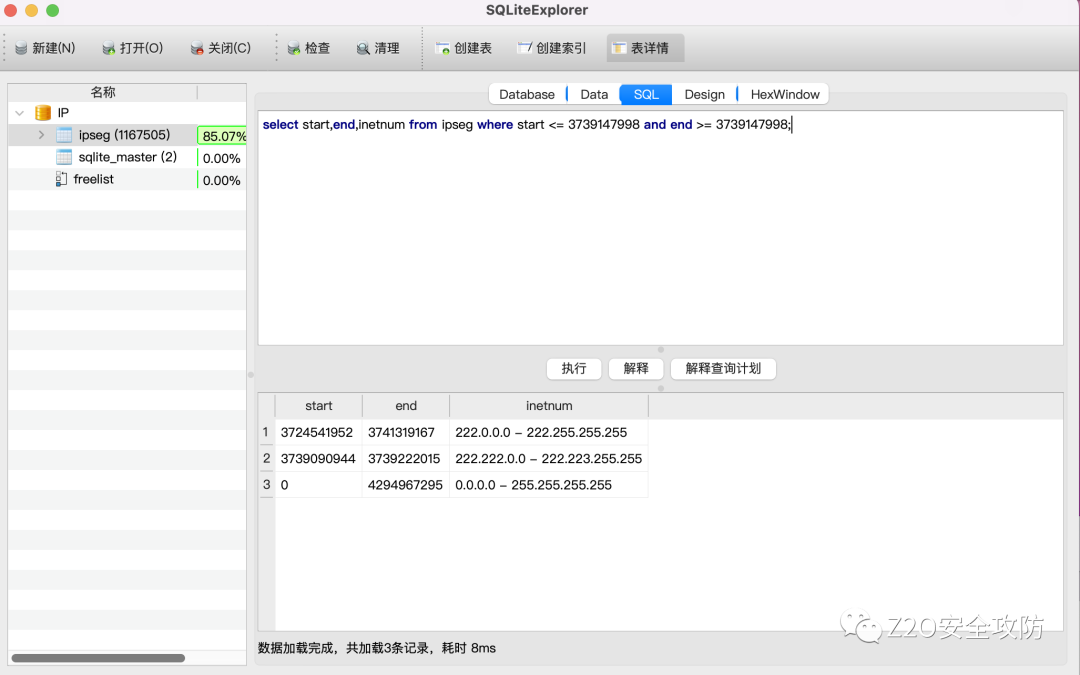Click the 检查 check database icon
This screenshot has height=675, width=1080.
click(293, 48)
